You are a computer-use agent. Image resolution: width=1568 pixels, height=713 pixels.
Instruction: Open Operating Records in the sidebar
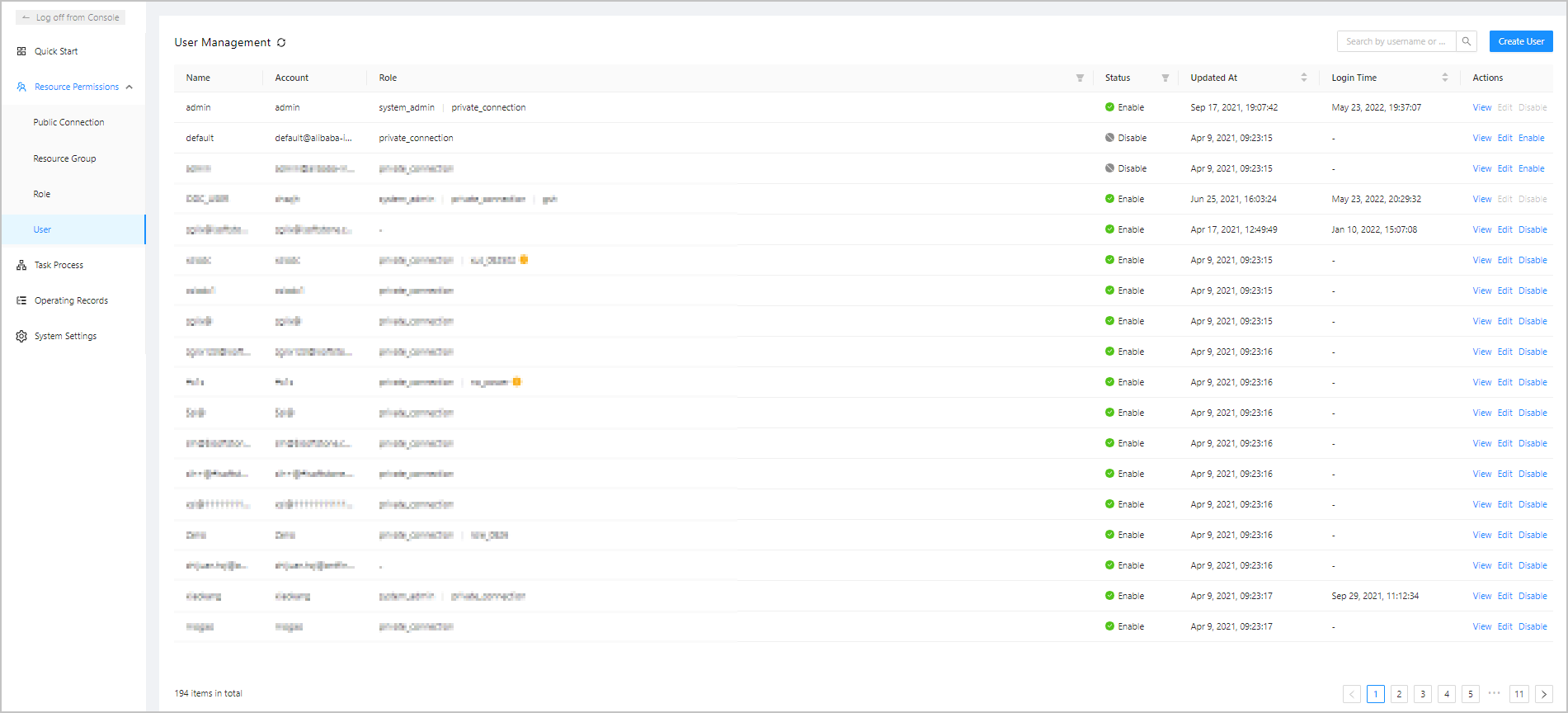point(71,300)
